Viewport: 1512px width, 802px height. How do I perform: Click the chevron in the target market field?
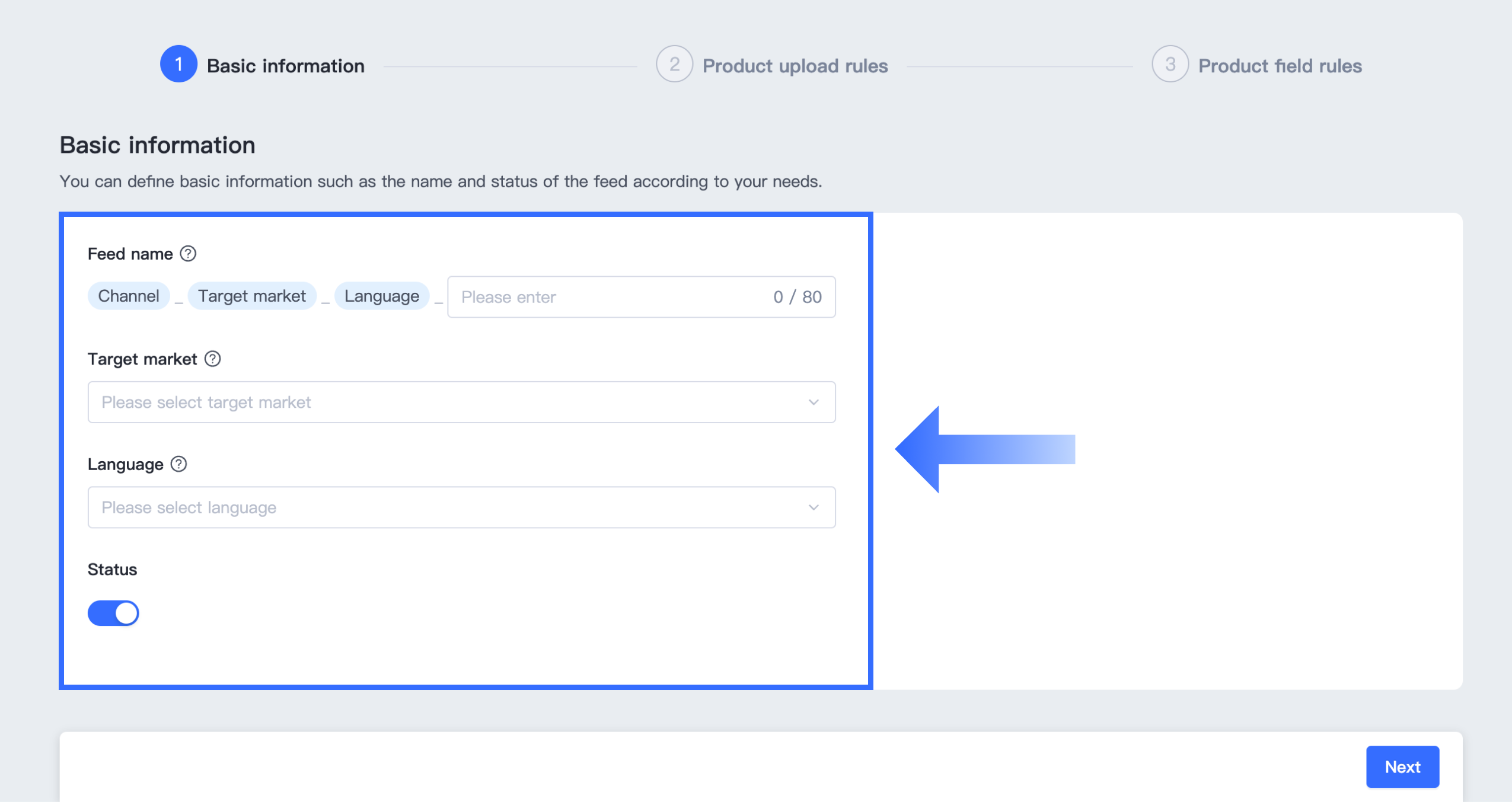[x=814, y=402]
